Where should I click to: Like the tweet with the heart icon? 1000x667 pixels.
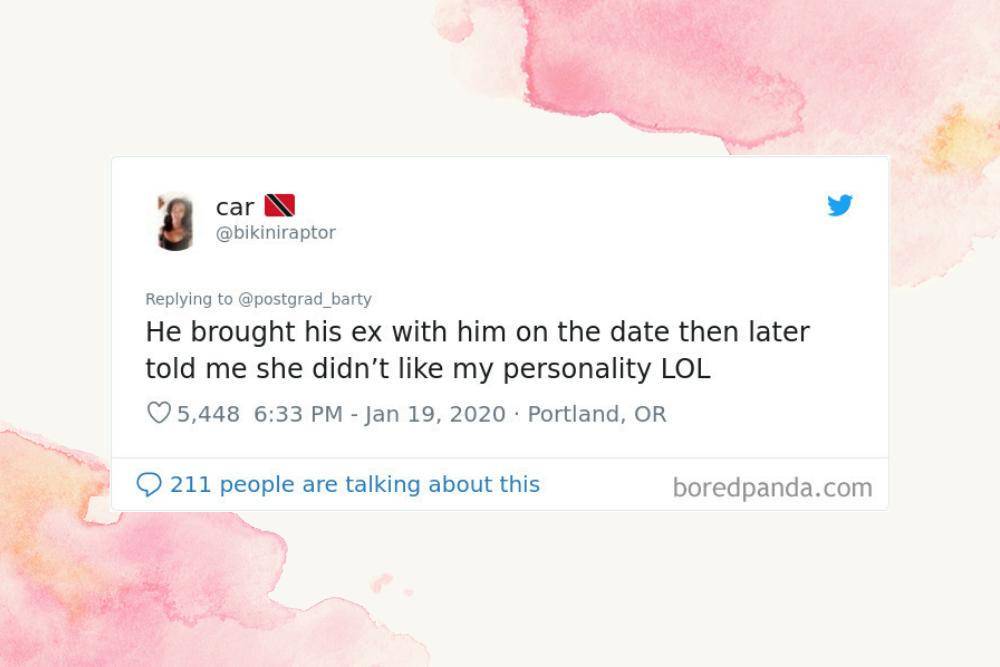(x=158, y=413)
